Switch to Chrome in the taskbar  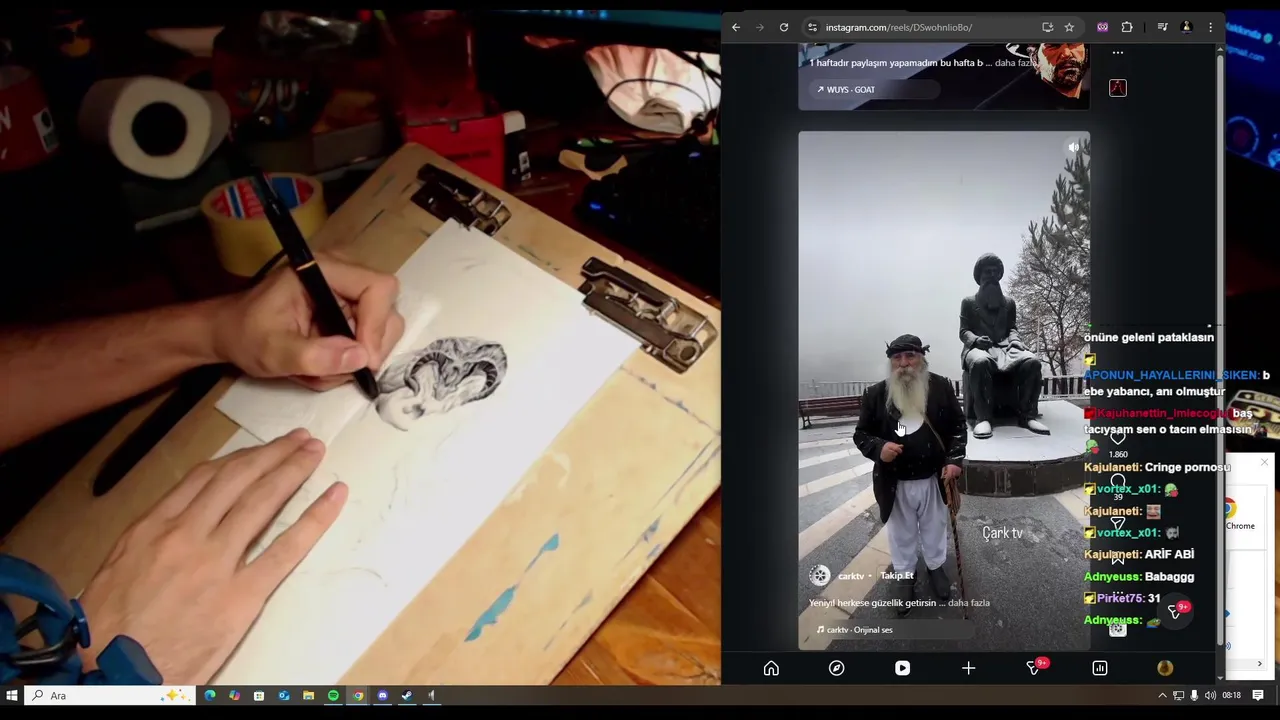tap(358, 695)
